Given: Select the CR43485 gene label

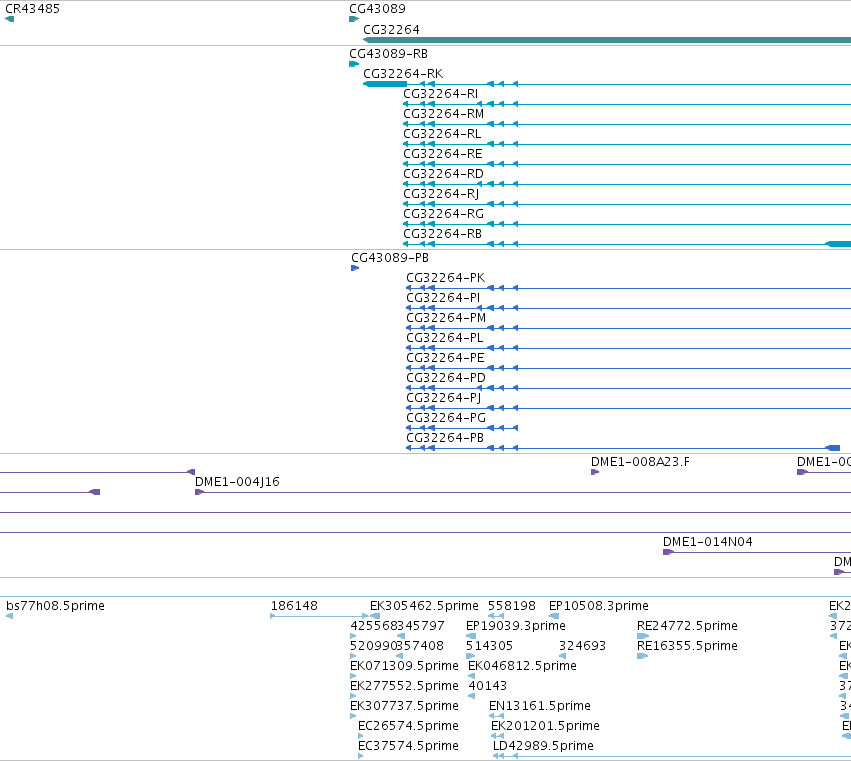Looking at the screenshot, I should pyautogui.click(x=32, y=9).
